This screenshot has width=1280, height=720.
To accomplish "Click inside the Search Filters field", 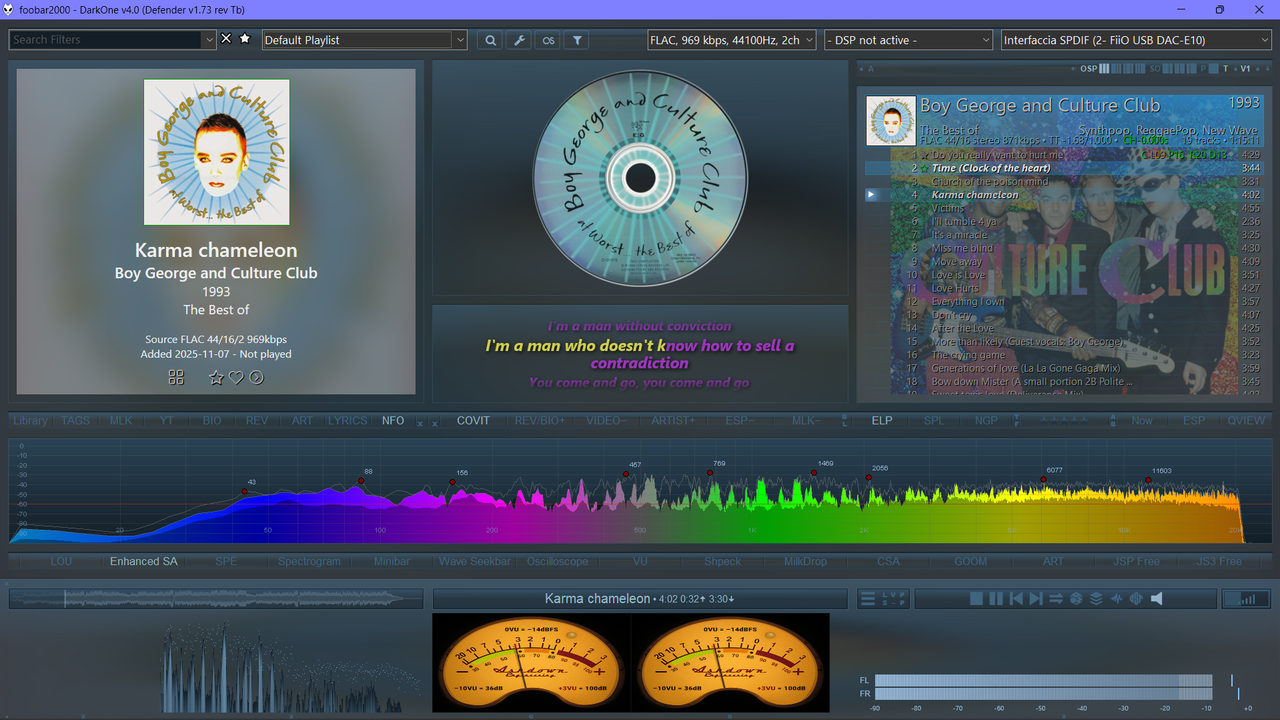I will [105, 40].
